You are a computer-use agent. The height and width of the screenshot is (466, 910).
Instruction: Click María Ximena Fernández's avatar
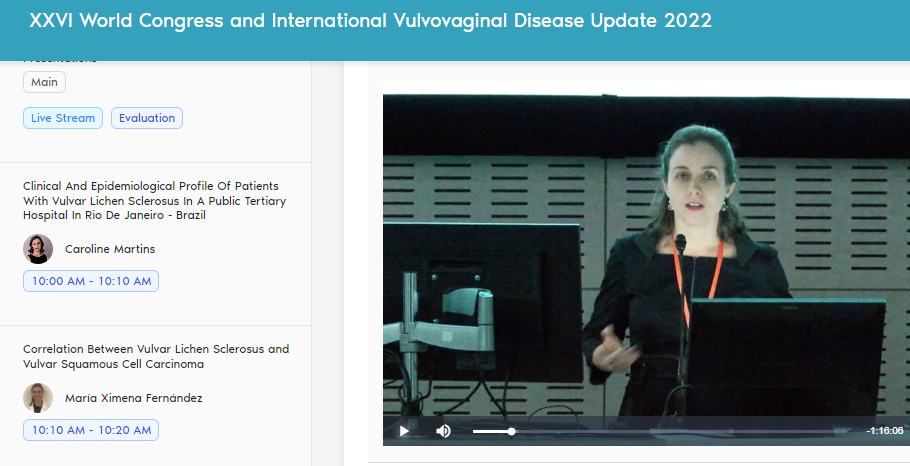click(x=38, y=398)
